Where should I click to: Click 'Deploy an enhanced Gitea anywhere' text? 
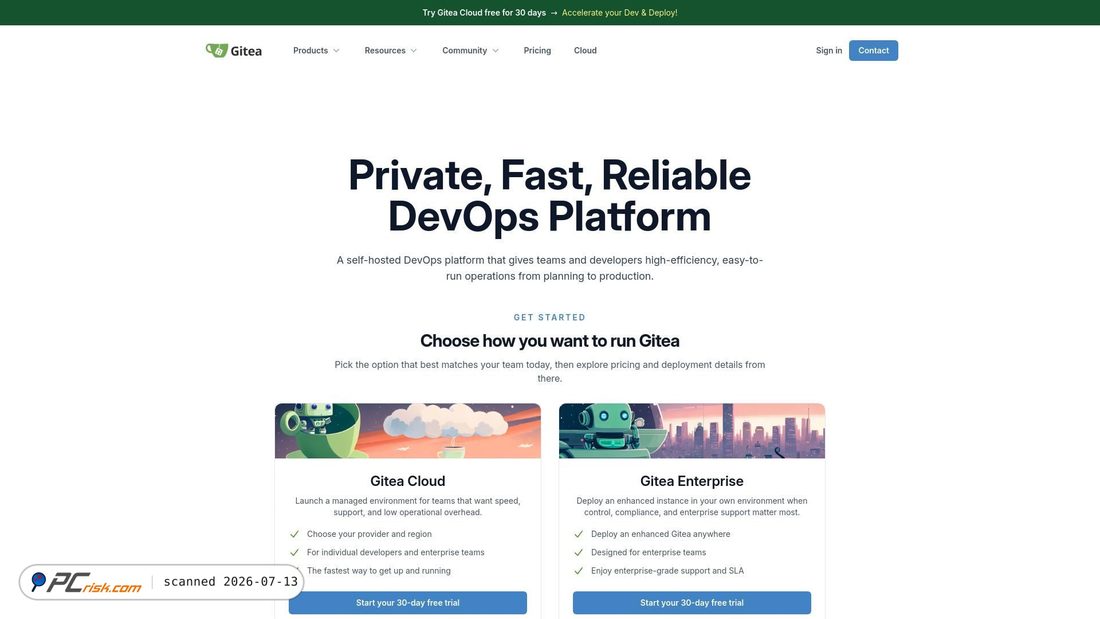click(660, 534)
